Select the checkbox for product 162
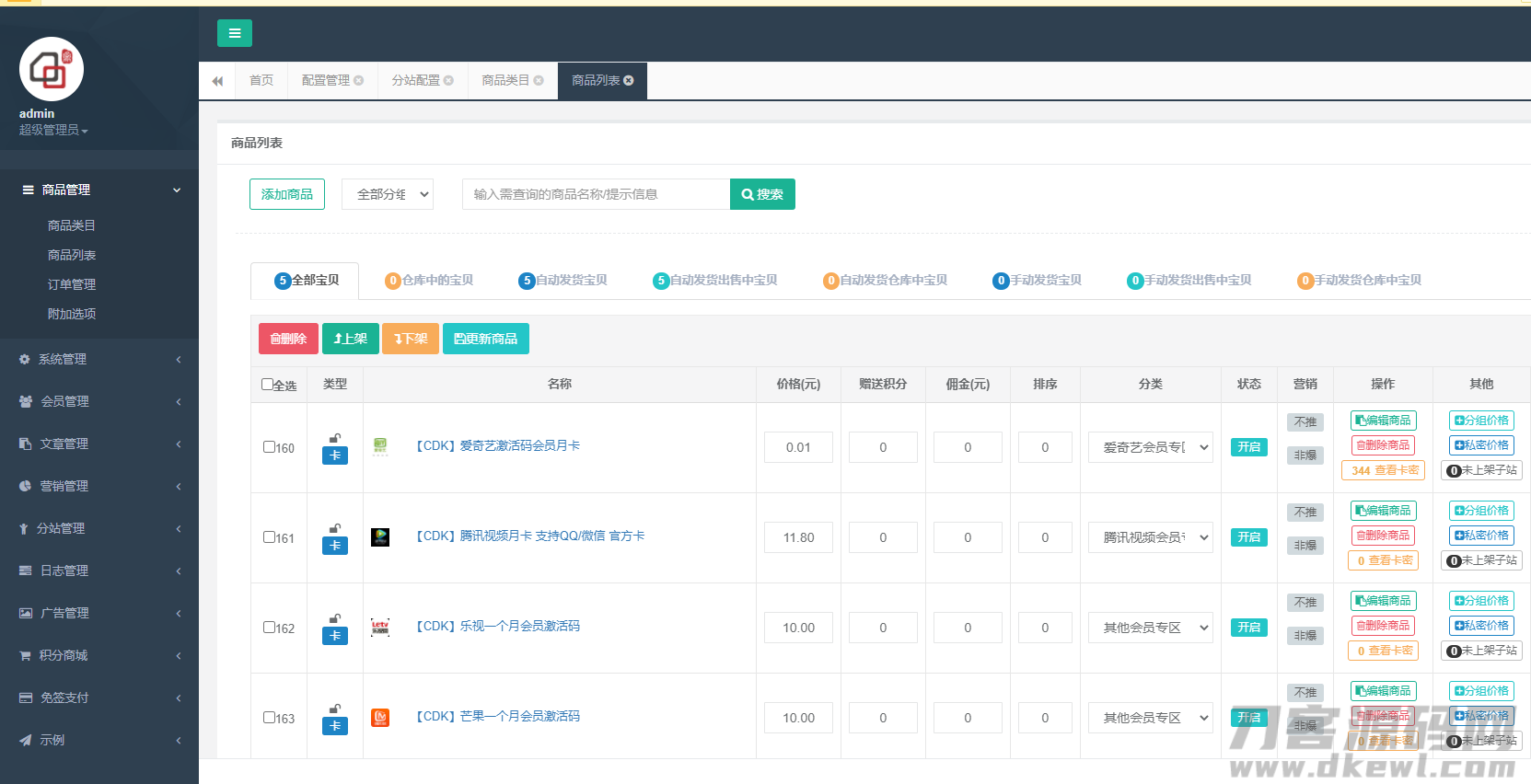The image size is (1531, 784). pos(269,628)
